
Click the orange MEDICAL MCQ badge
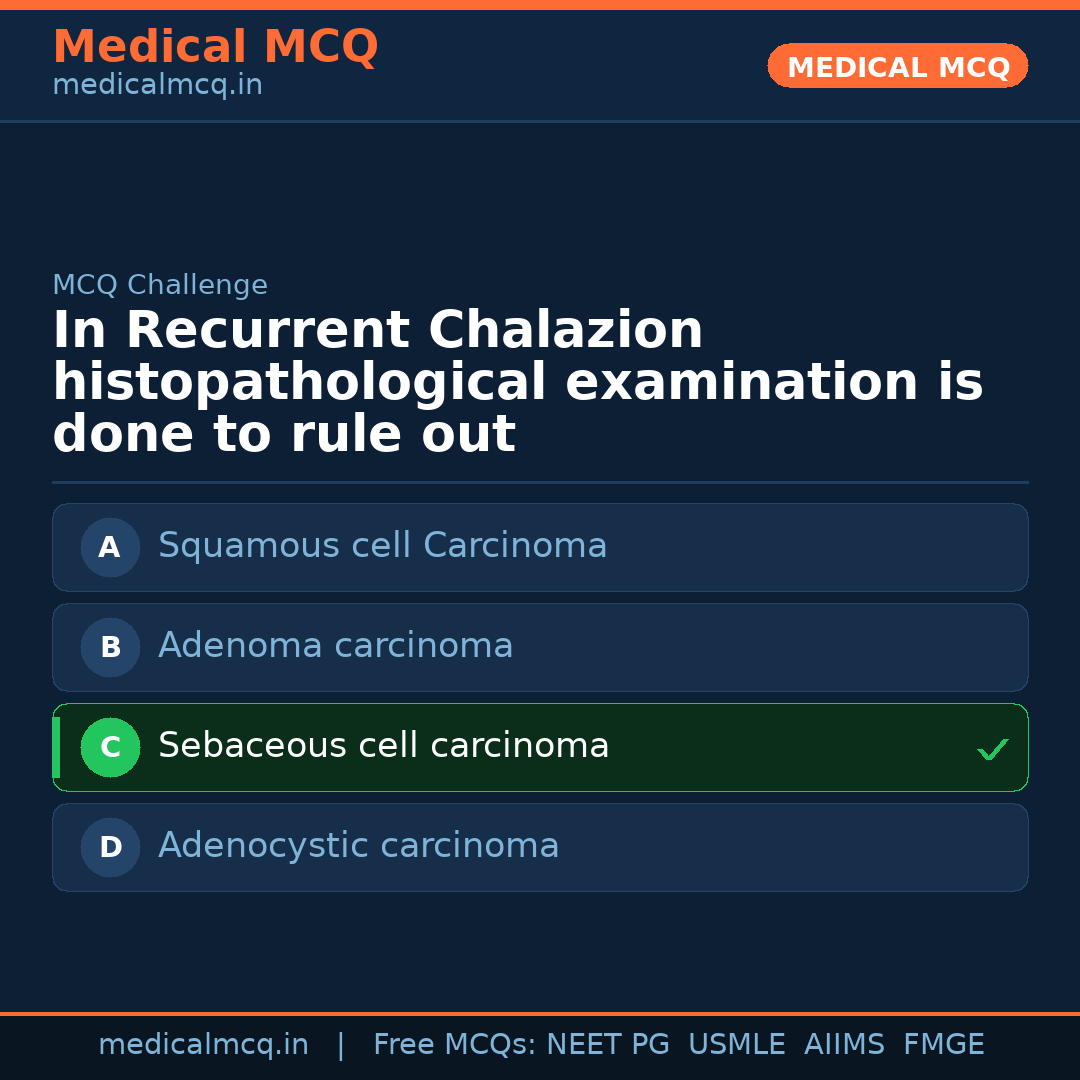point(897,66)
